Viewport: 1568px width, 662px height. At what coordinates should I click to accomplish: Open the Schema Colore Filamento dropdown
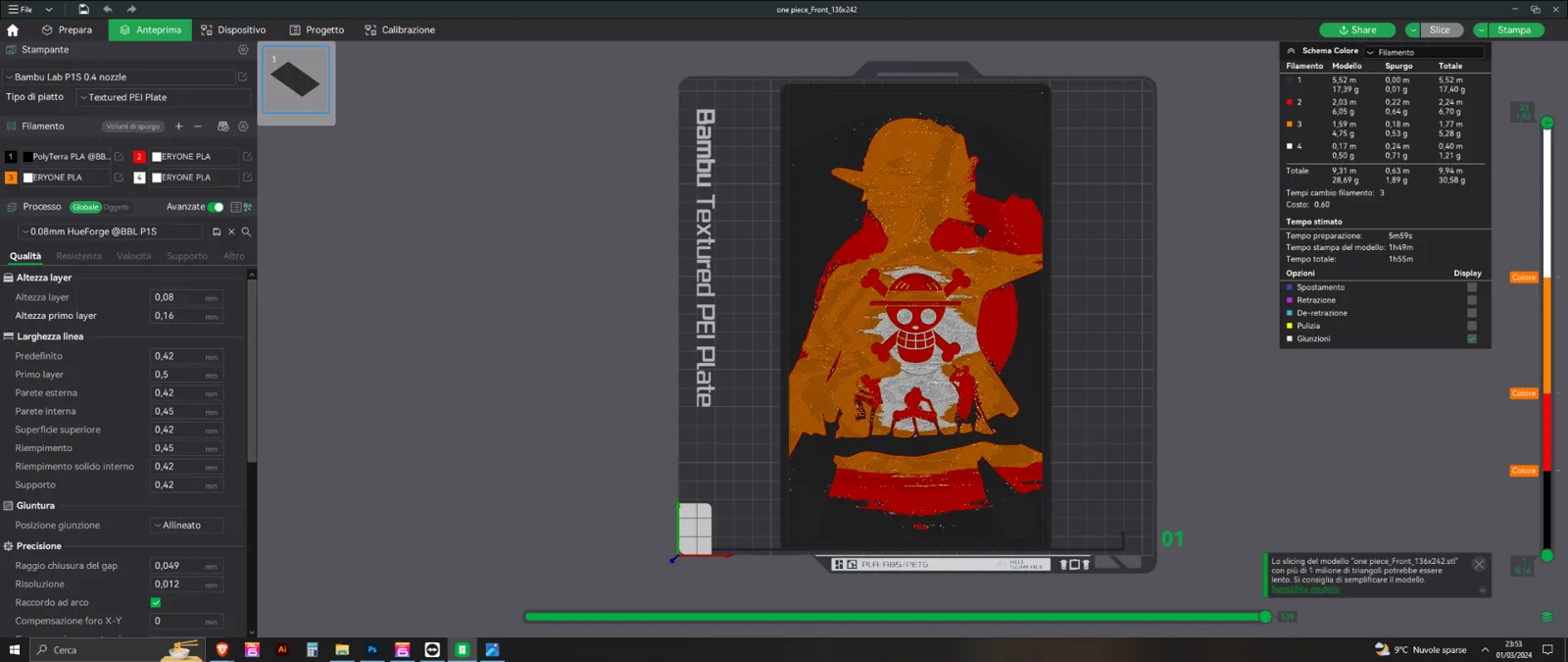(1423, 52)
